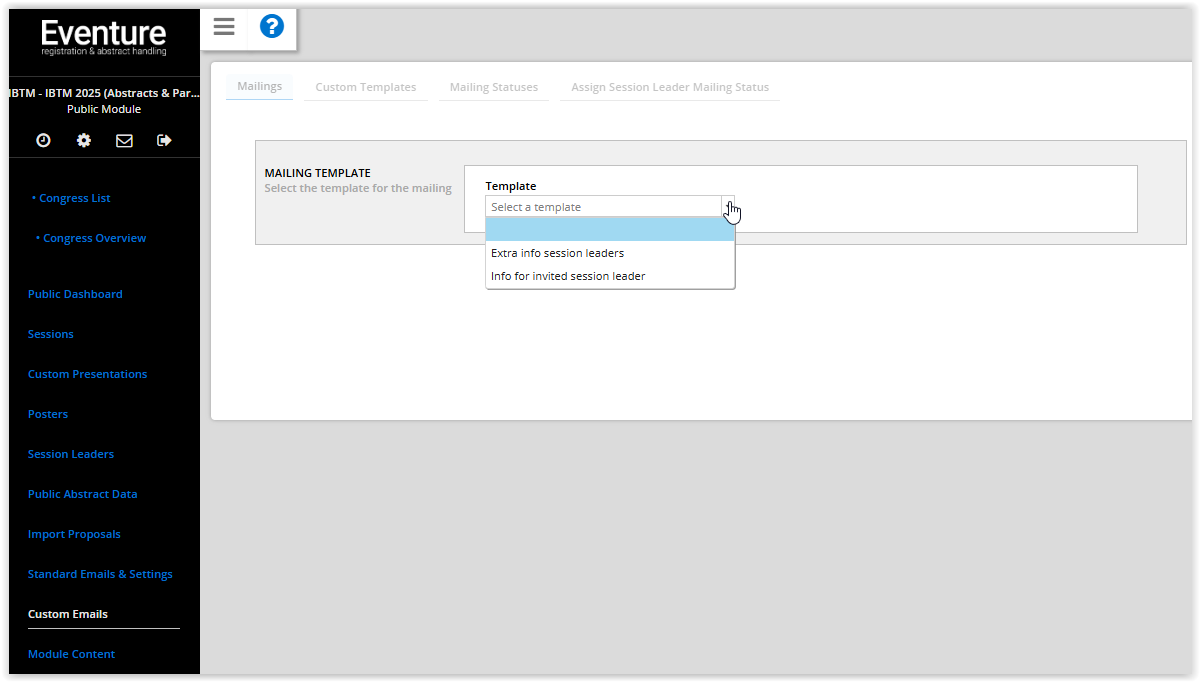Click the clock icon in sidebar
The height and width of the screenshot is (682, 1200).
(x=43, y=141)
